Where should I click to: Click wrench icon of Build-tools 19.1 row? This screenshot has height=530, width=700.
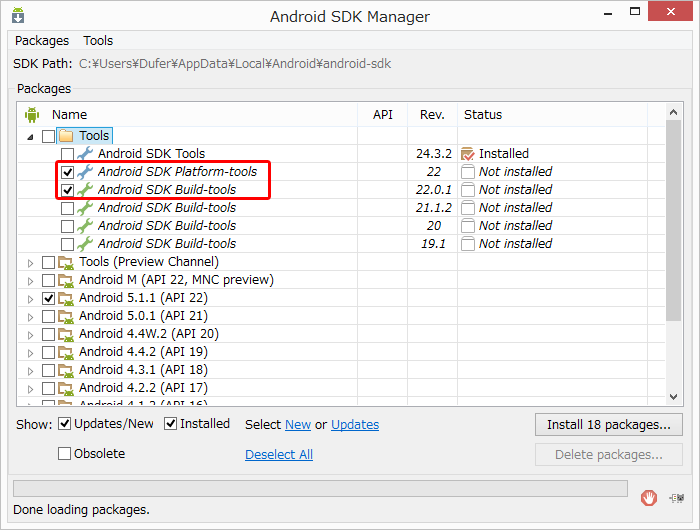[85, 244]
